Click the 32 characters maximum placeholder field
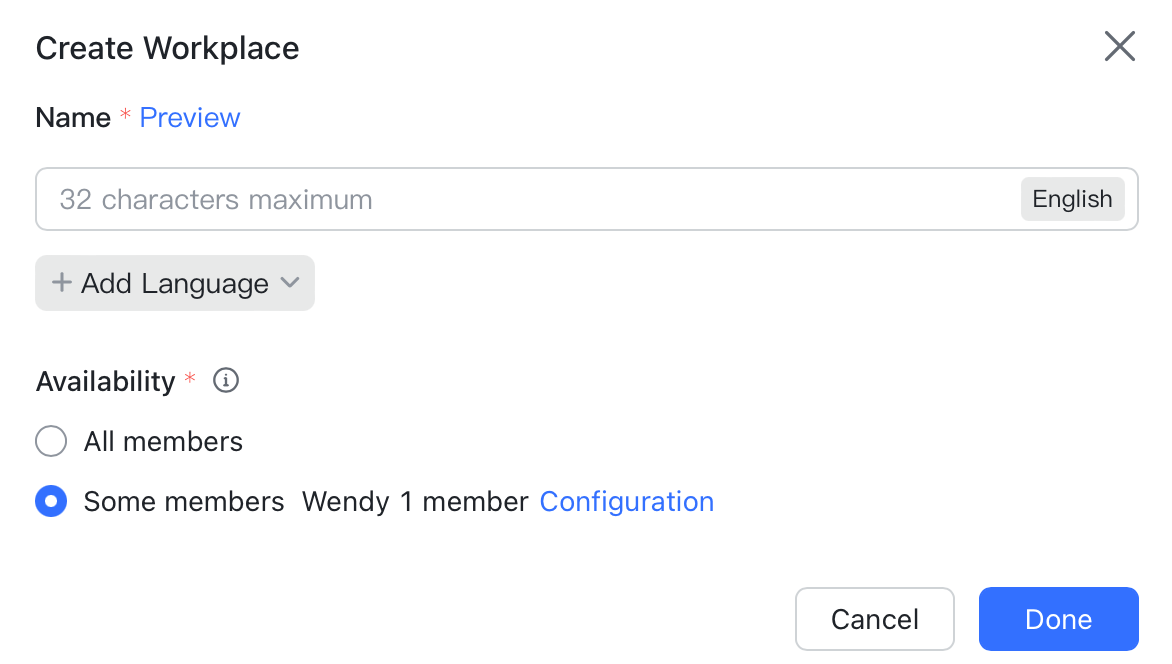 (215, 199)
